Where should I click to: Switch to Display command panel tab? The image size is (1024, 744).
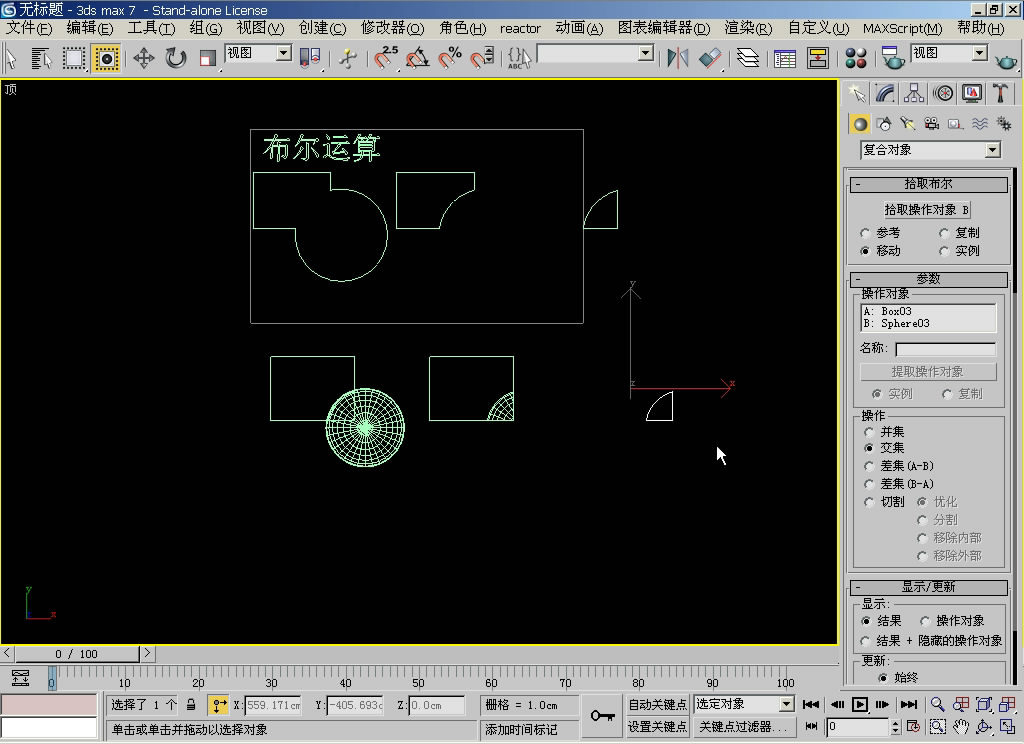(x=972, y=93)
